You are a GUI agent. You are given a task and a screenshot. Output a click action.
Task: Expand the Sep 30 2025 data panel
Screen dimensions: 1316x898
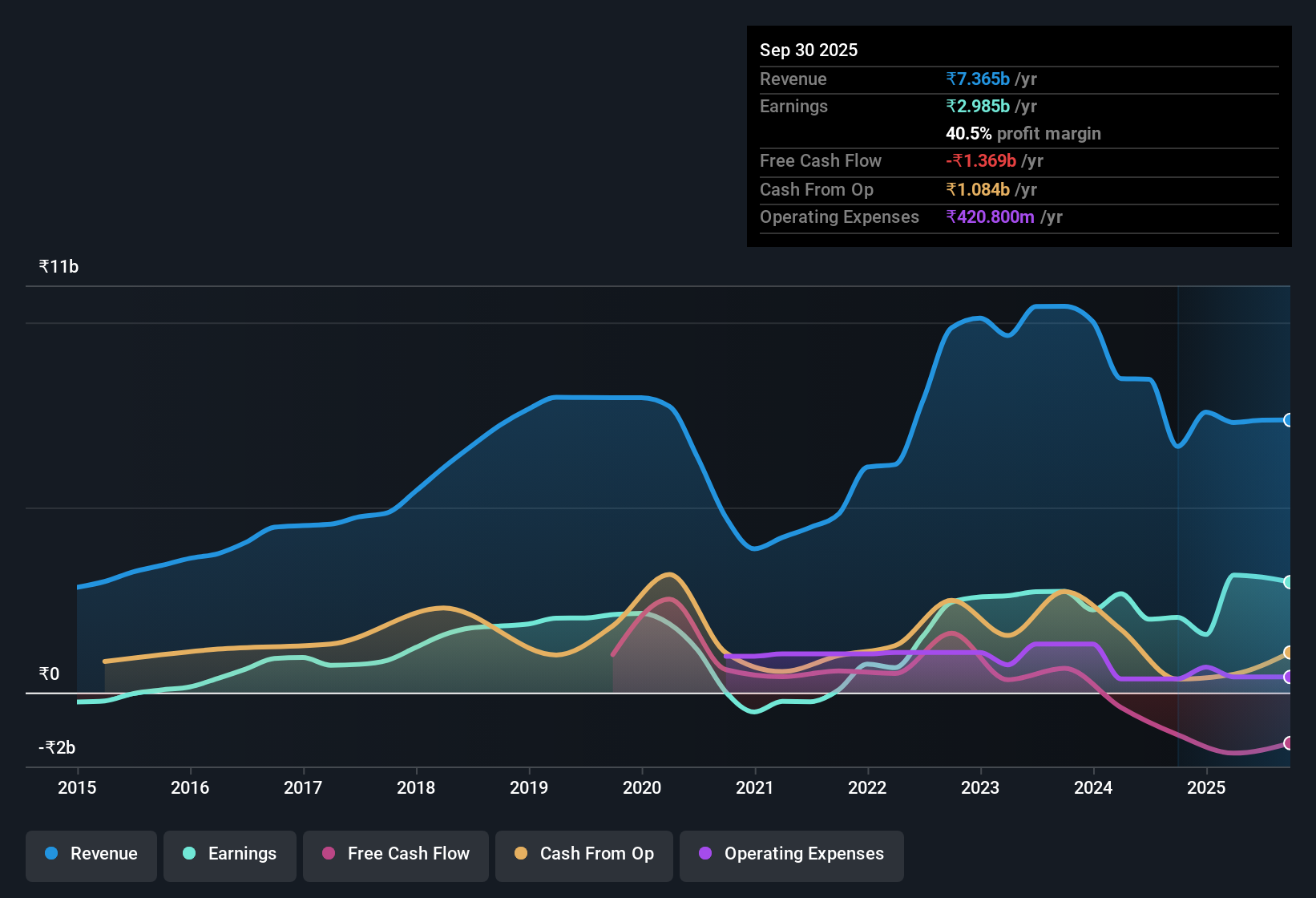coord(809,50)
